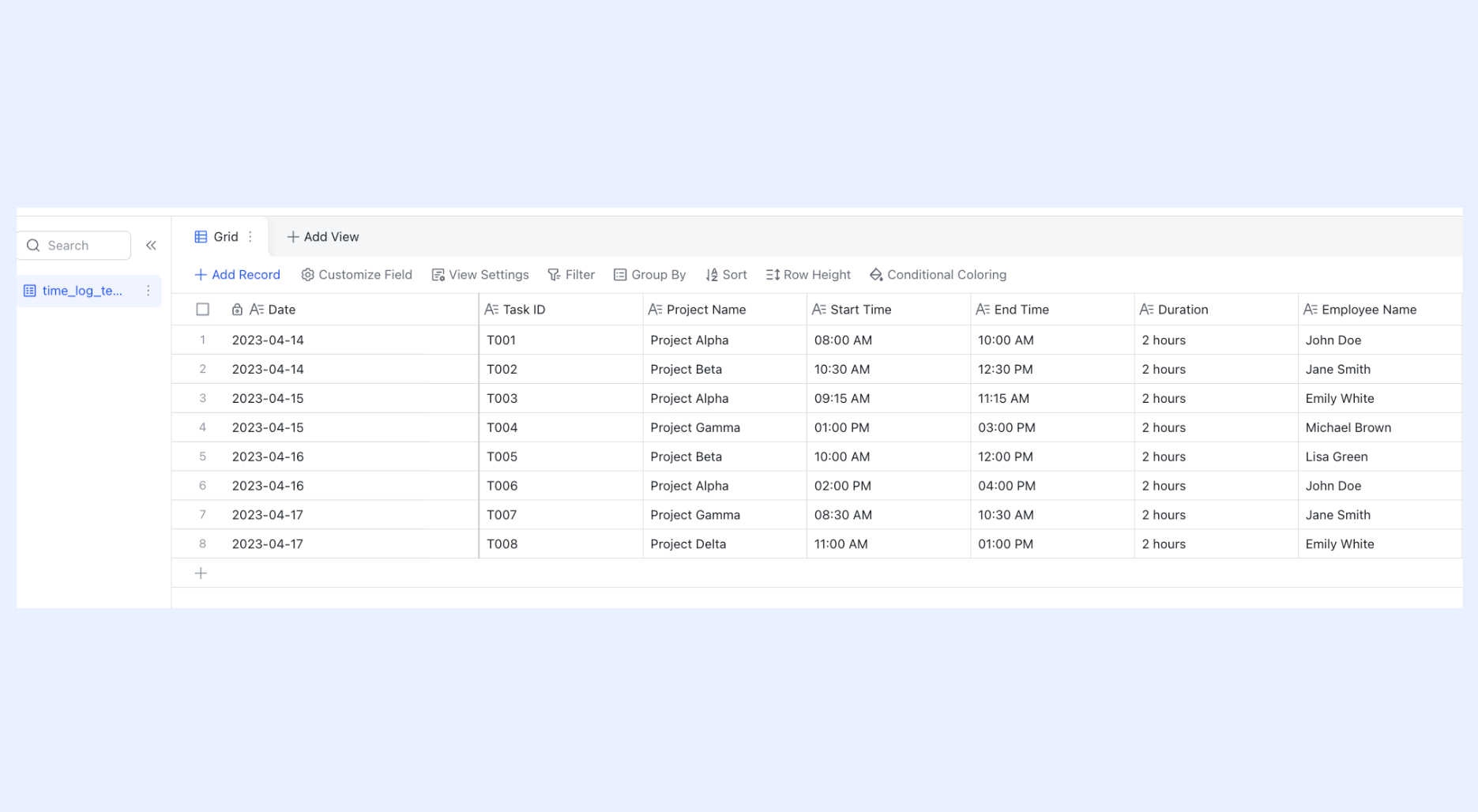
Task: Click the text-type icon of Duration column
Action: point(1146,310)
